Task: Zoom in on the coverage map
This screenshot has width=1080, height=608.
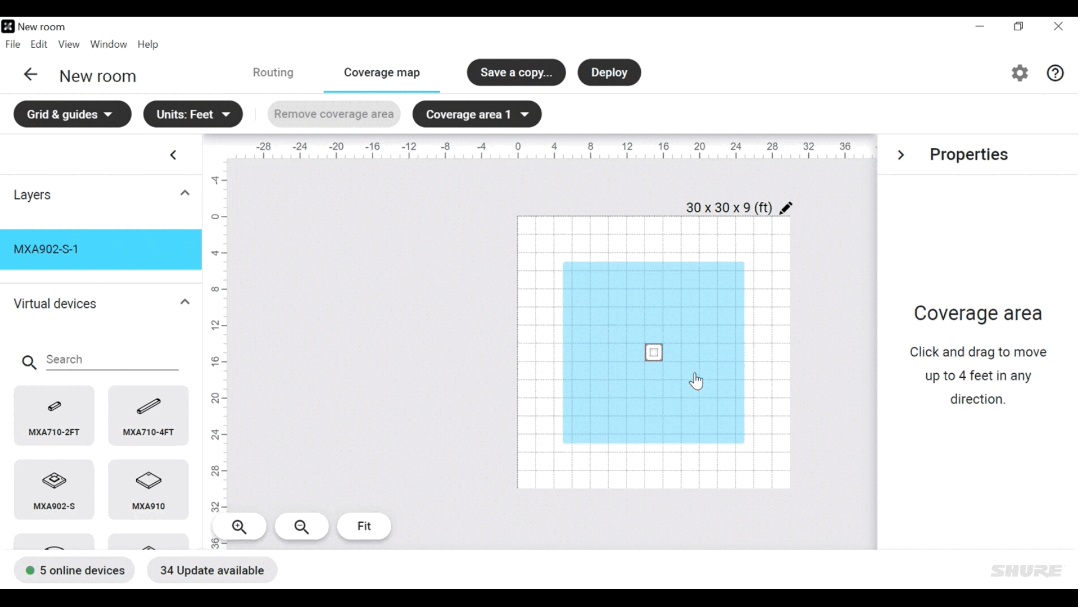Action: click(x=239, y=527)
